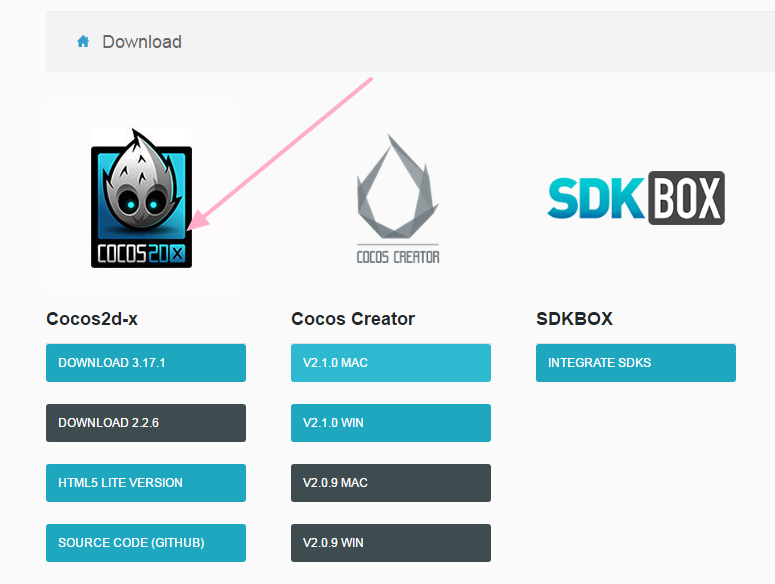Click the SDKBOX heading text
This screenshot has height=584, width=775.
574,319
